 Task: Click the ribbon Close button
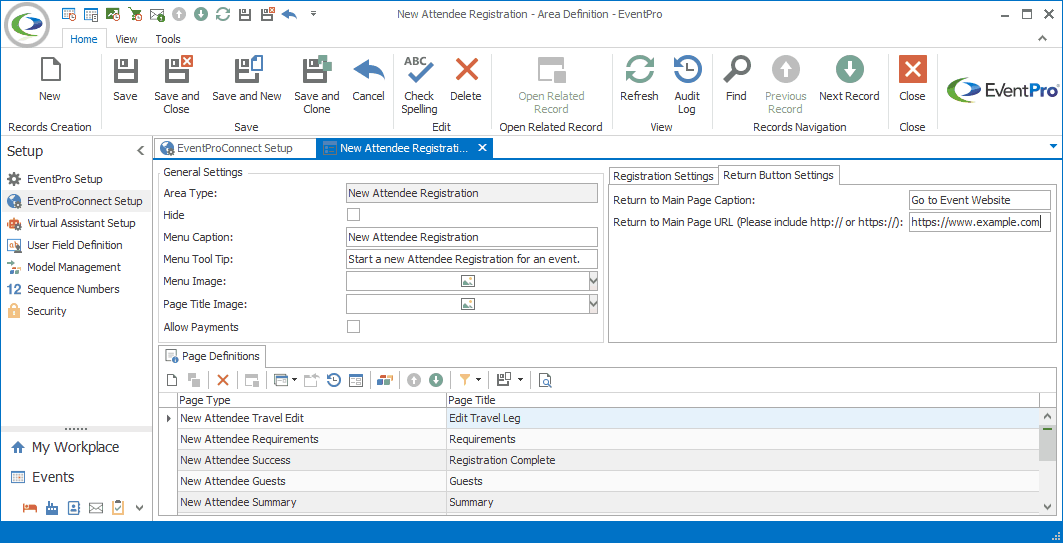[x=912, y=79]
